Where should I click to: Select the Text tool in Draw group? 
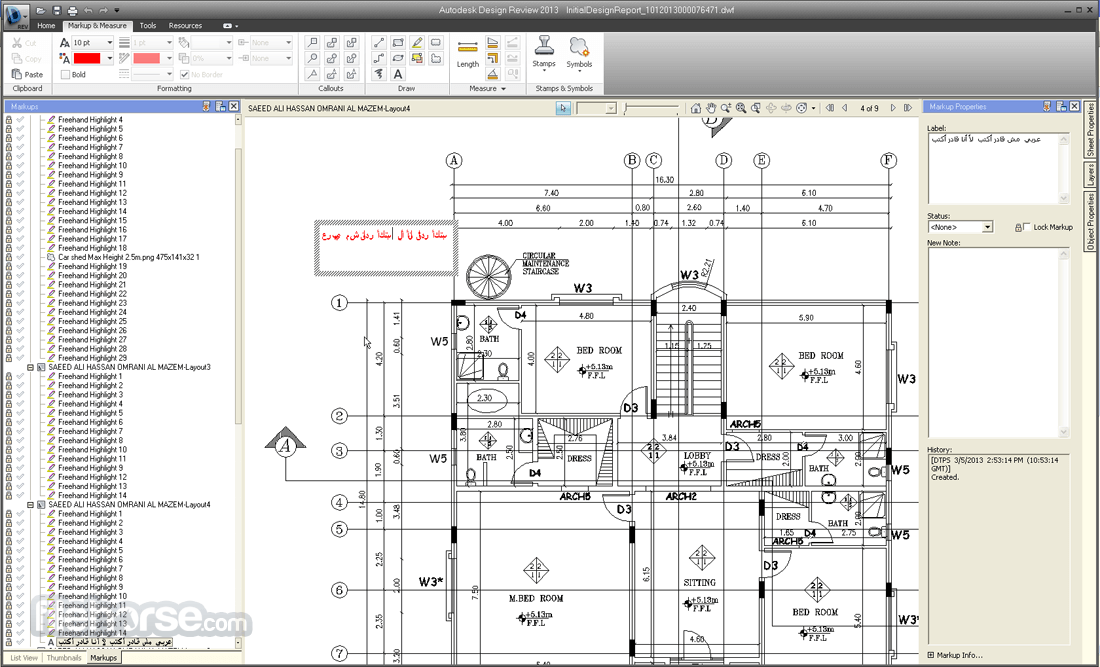pyautogui.click(x=398, y=74)
